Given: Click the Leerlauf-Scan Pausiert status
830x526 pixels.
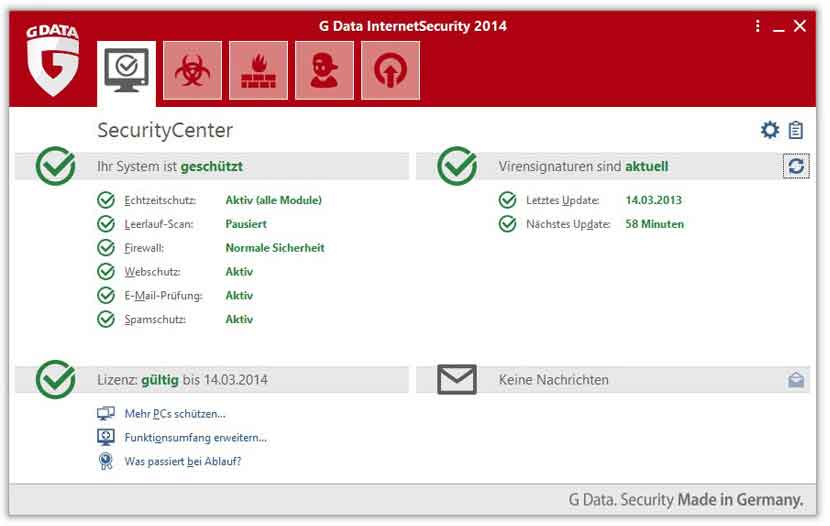Looking at the screenshot, I should click(246, 224).
